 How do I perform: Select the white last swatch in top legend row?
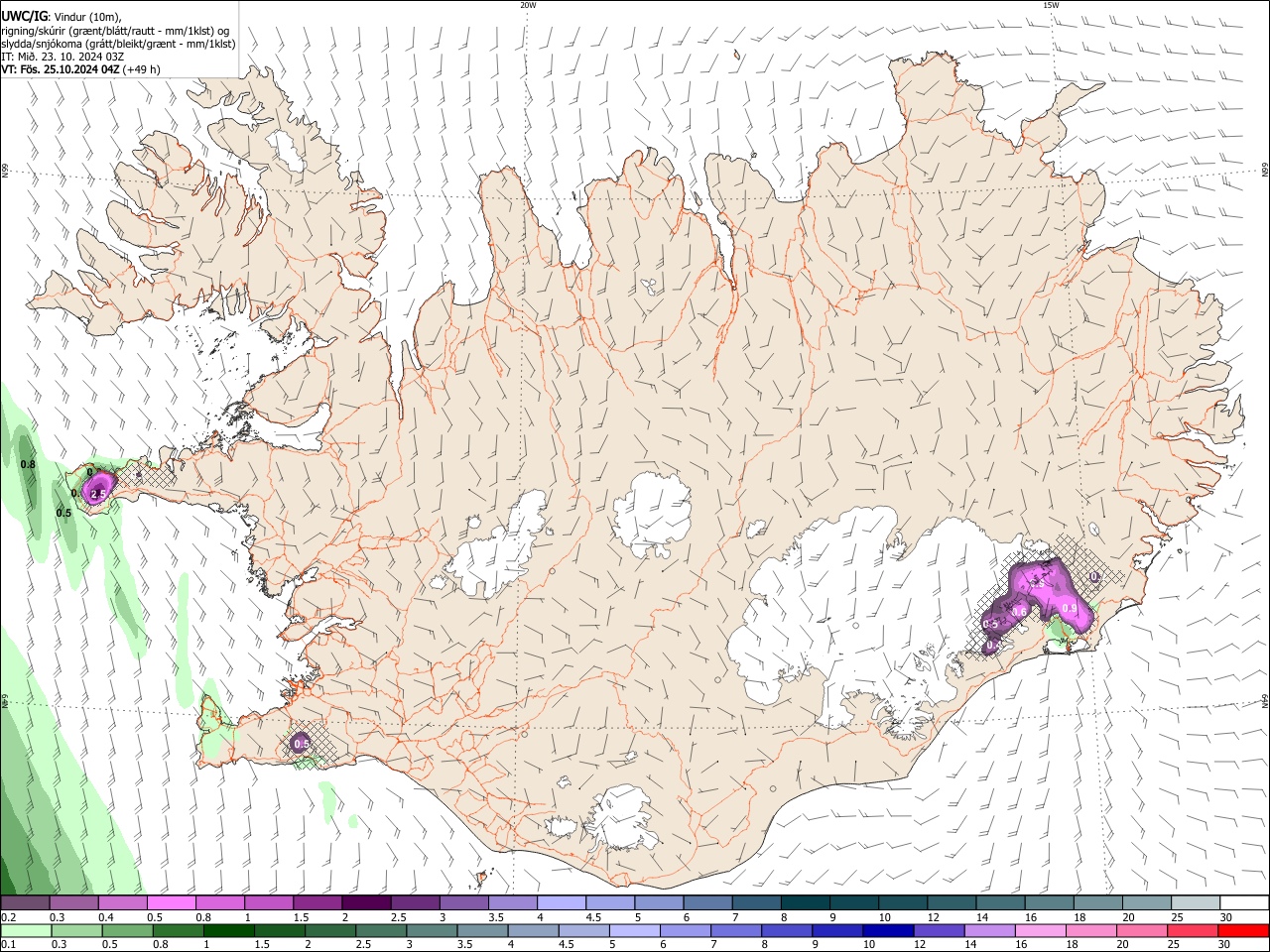pos(1244,903)
